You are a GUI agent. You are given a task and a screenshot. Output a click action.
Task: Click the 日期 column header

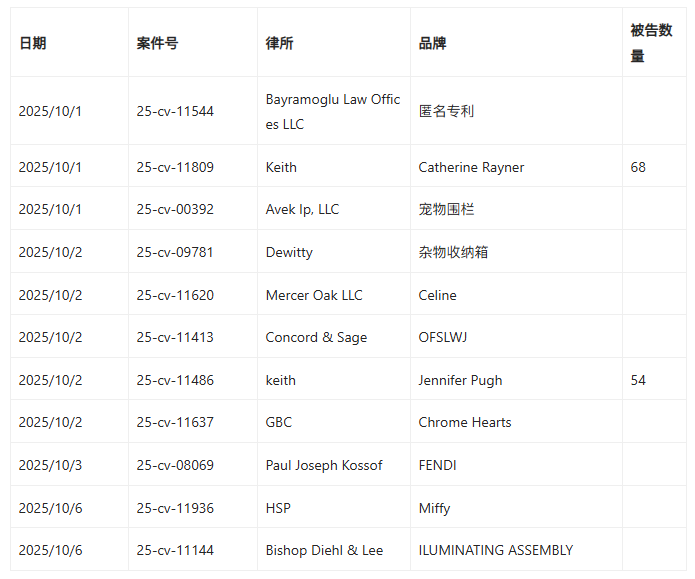click(32, 43)
